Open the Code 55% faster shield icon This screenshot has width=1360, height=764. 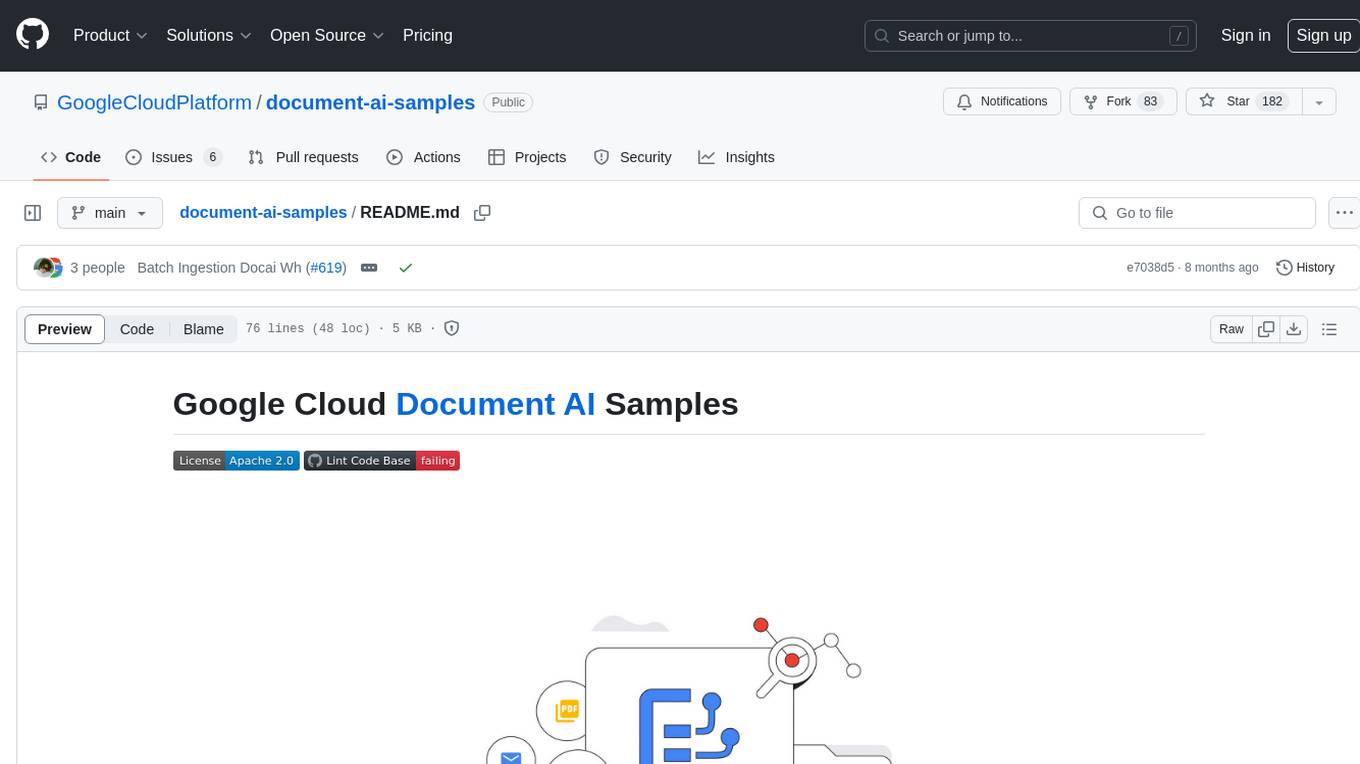pos(451,328)
